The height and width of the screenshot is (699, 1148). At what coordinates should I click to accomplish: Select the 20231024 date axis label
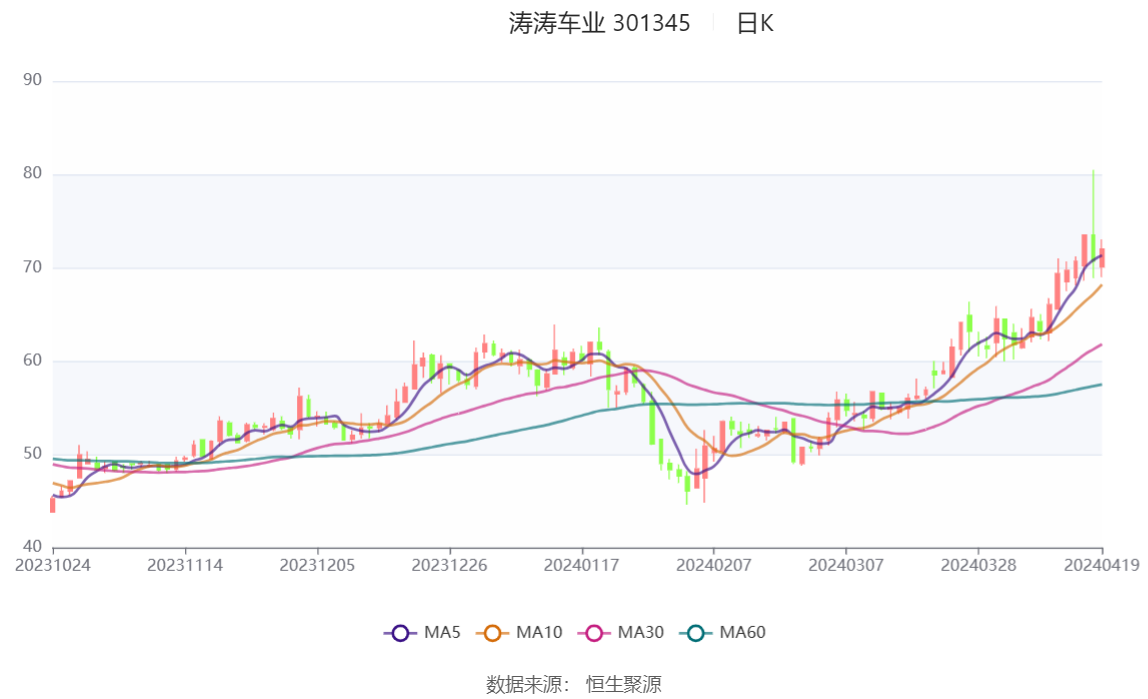click(53, 566)
